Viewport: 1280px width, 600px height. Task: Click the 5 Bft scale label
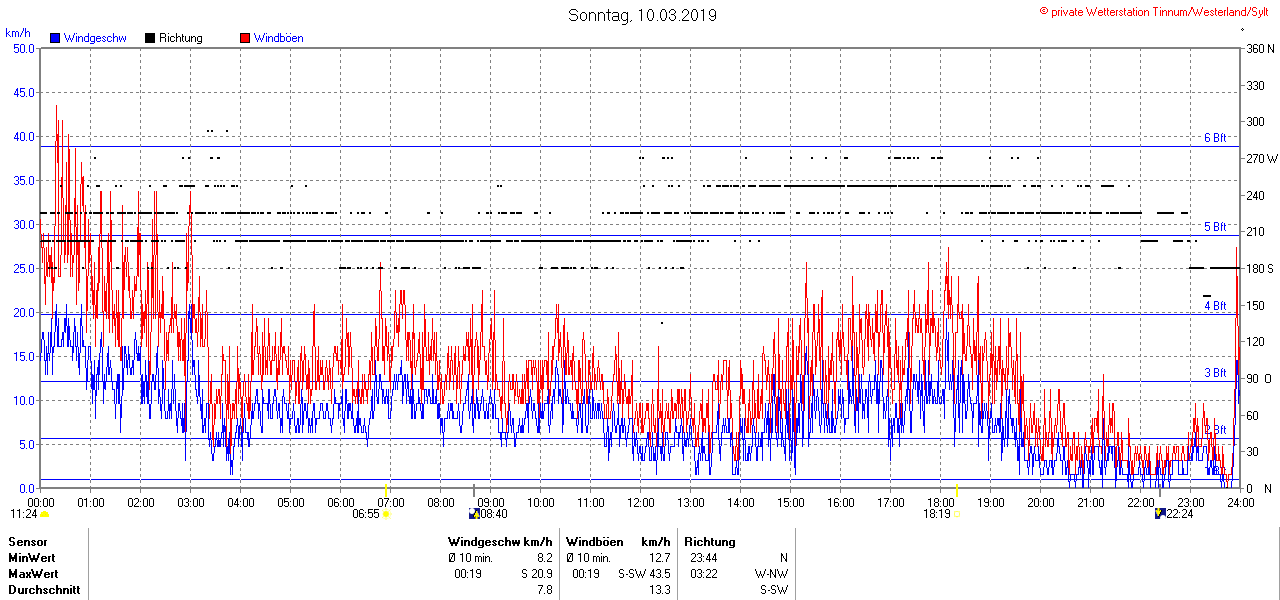1215,227
